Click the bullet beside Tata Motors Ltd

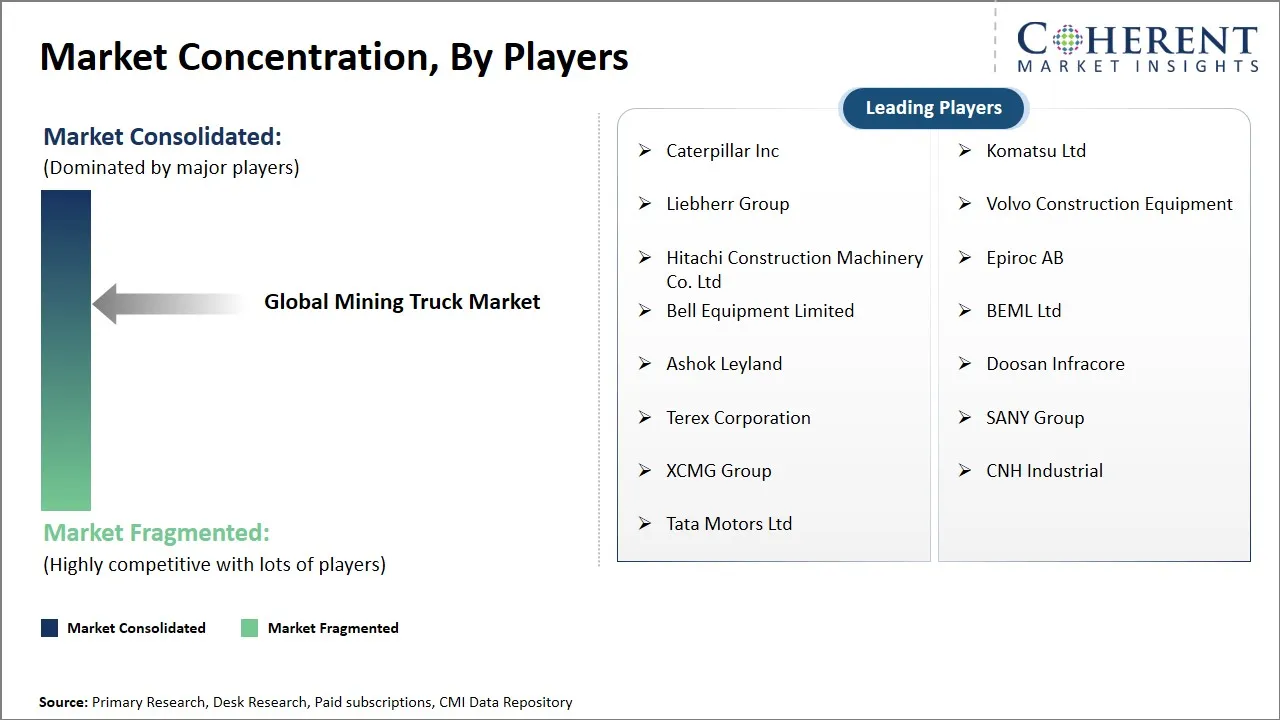point(645,524)
